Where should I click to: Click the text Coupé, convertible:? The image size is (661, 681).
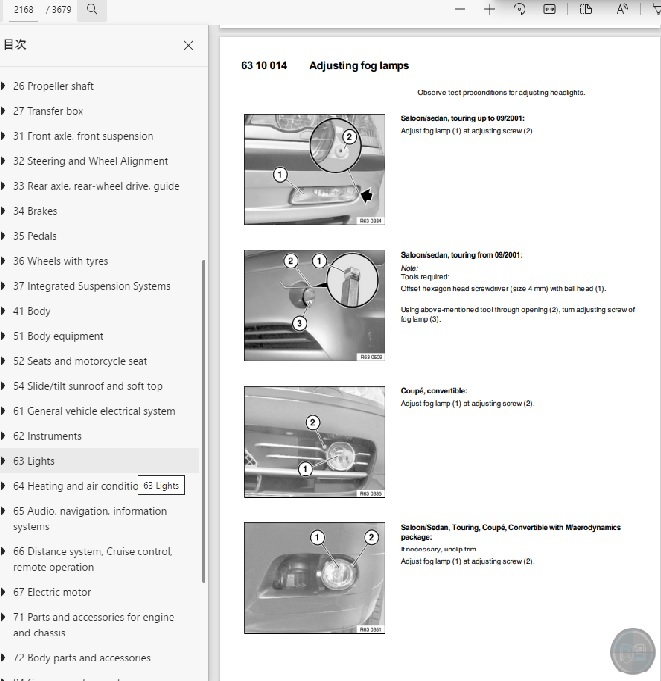434,391
